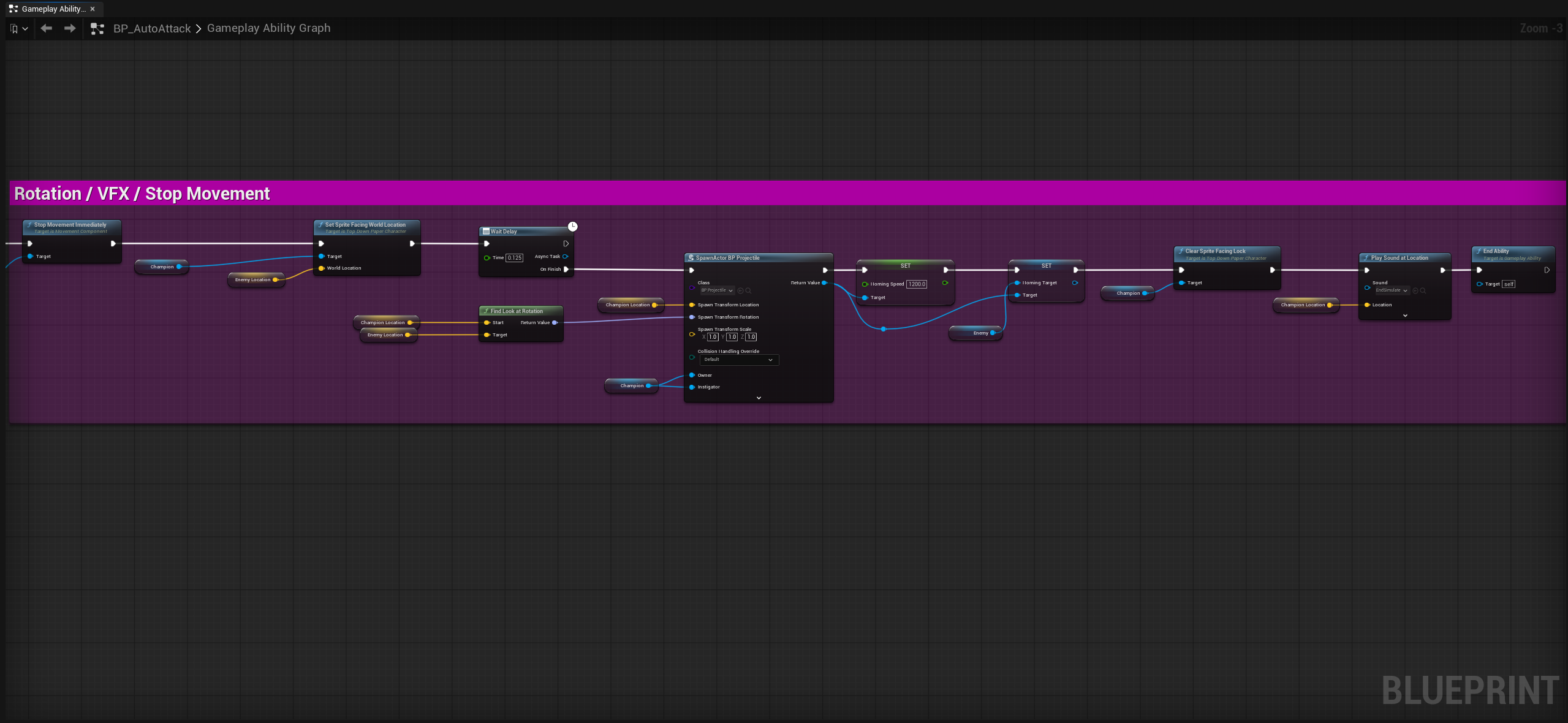Image resolution: width=1568 pixels, height=723 pixels.
Task: Click the SpawnActor node's Return Value pin
Action: (x=824, y=283)
